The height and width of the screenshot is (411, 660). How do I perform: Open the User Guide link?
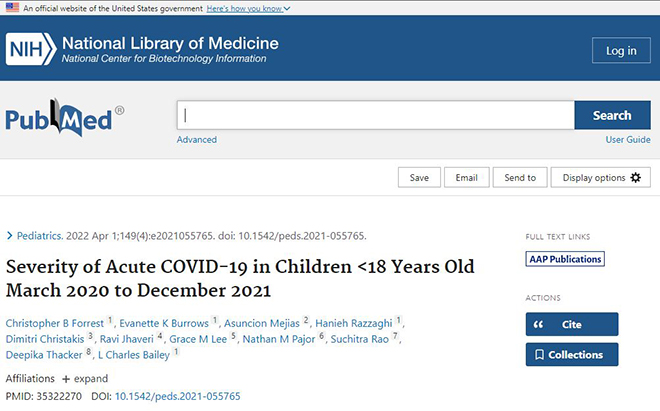point(628,140)
